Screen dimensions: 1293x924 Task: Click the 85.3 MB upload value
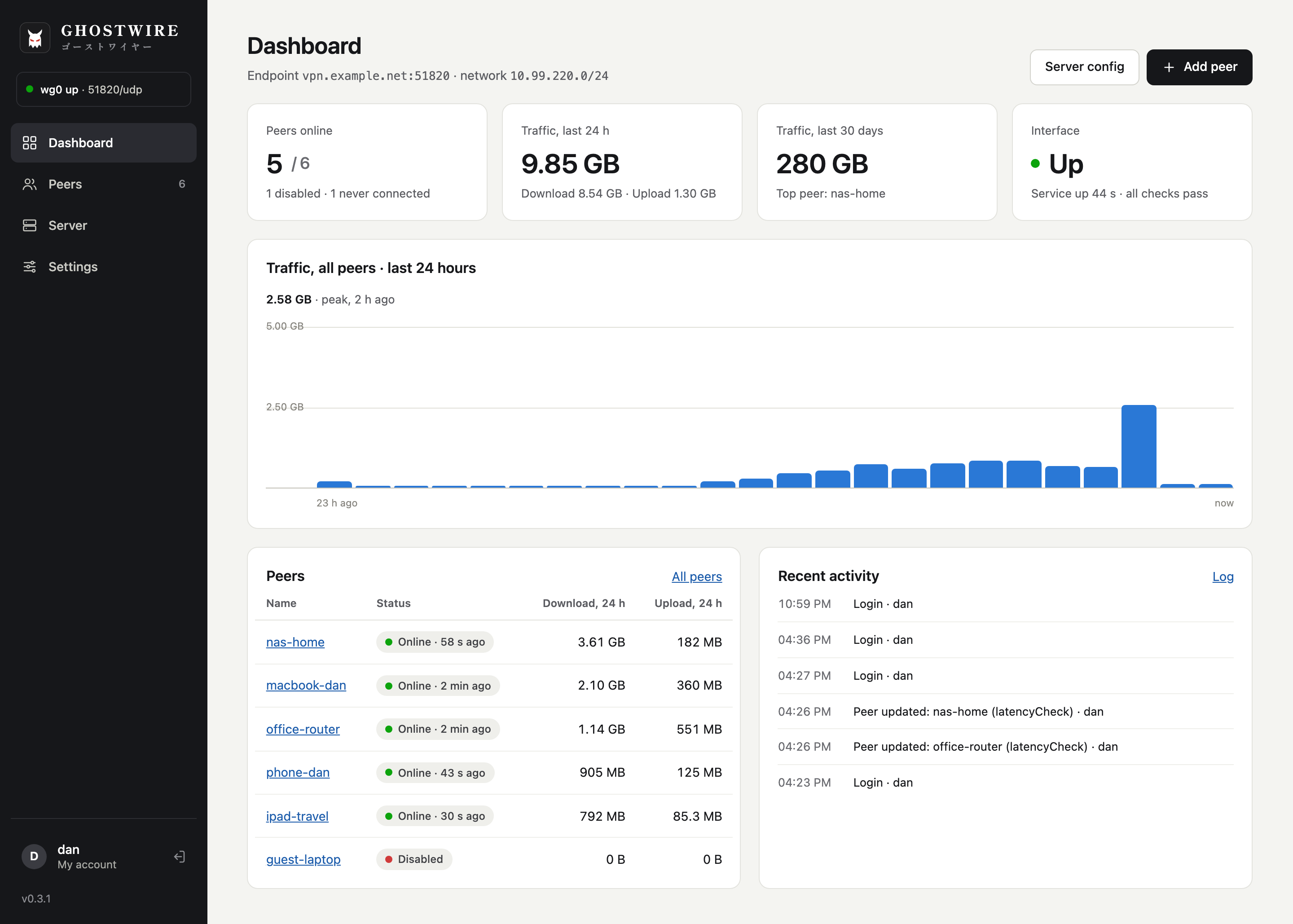697,816
